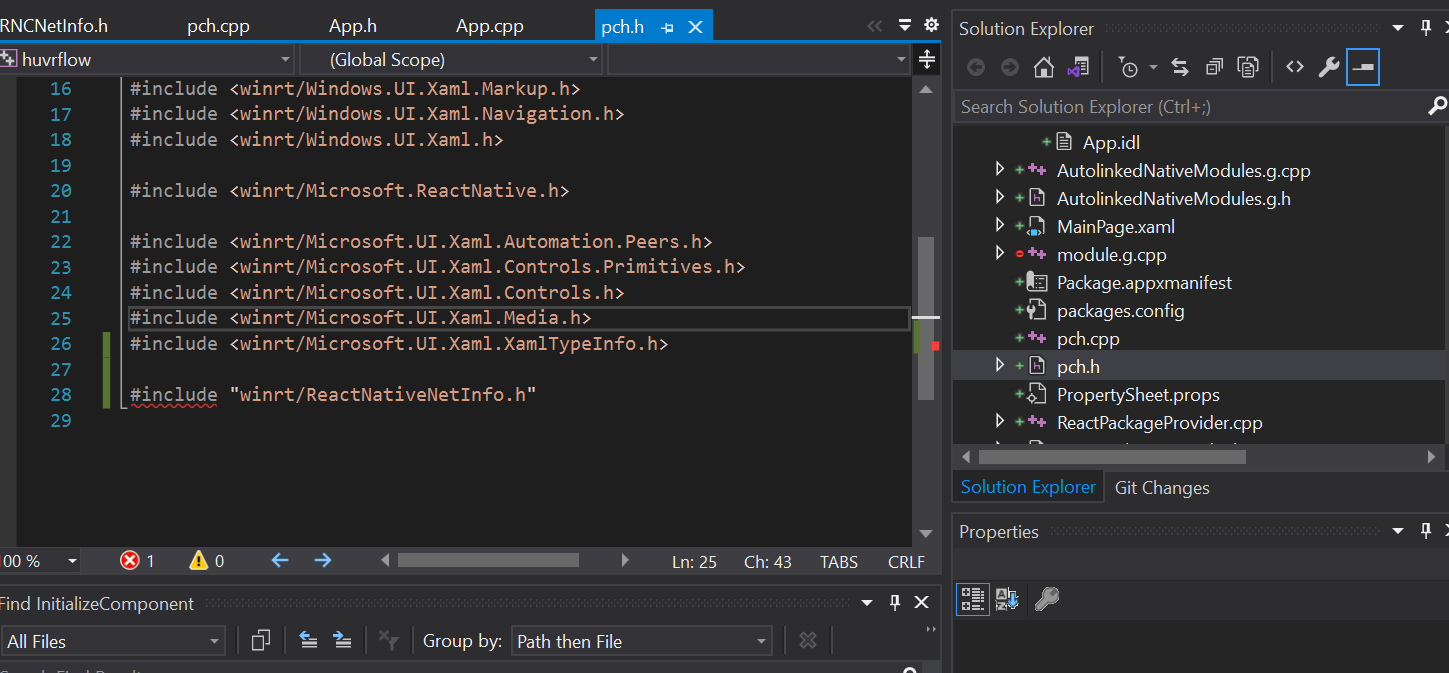The height and width of the screenshot is (673, 1449).
Task: Switch to the App.cpp tab
Action: [x=489, y=25]
